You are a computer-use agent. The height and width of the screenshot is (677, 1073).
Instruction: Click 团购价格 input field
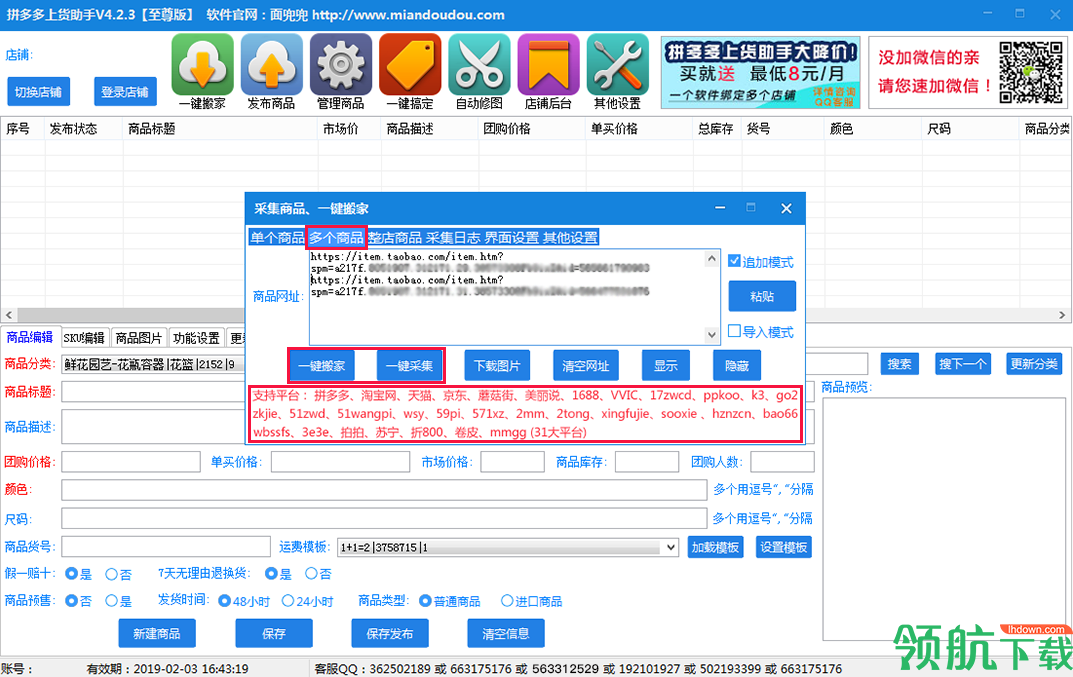(x=131, y=461)
